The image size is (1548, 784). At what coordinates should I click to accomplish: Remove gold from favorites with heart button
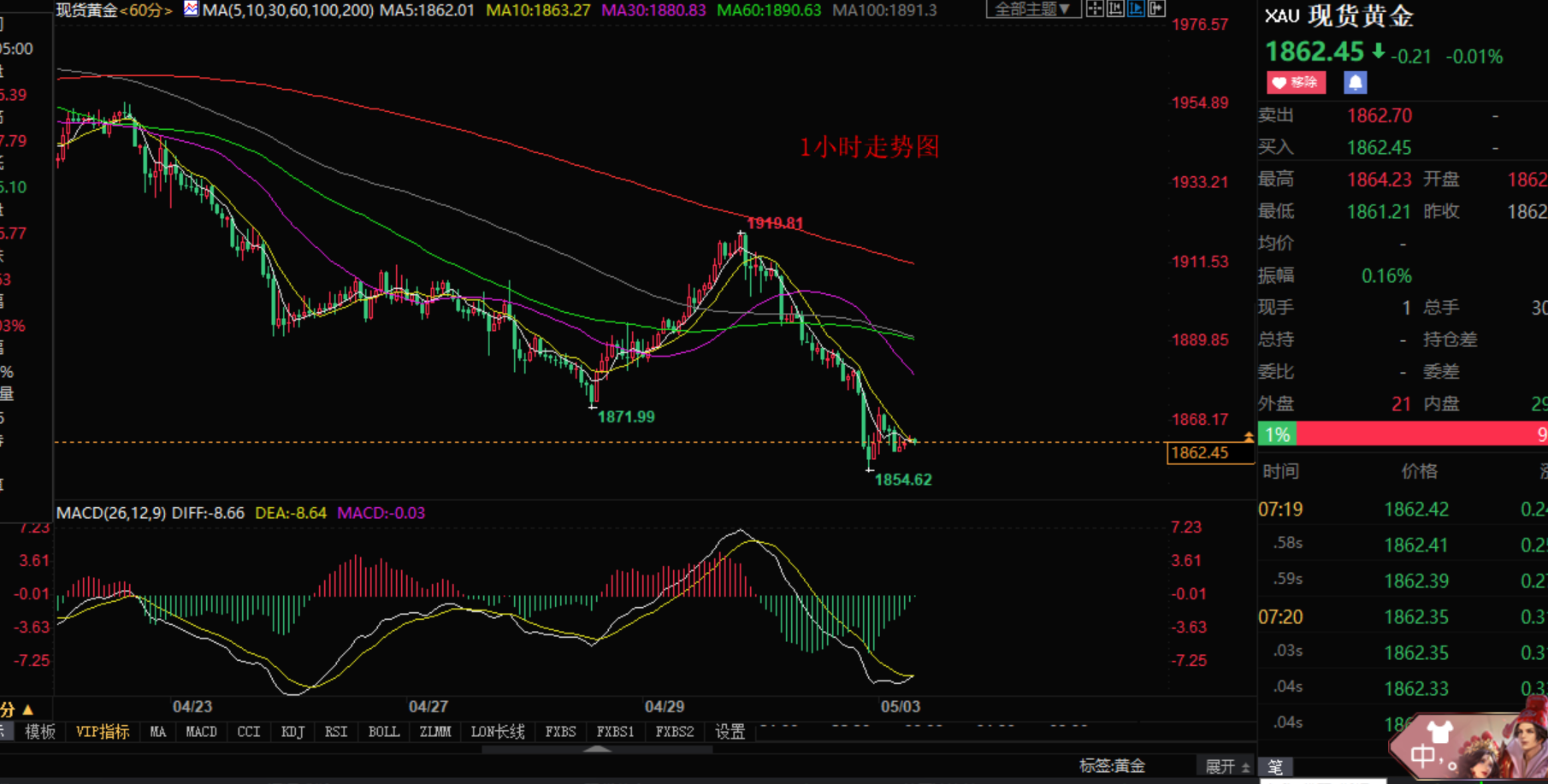(x=1296, y=83)
